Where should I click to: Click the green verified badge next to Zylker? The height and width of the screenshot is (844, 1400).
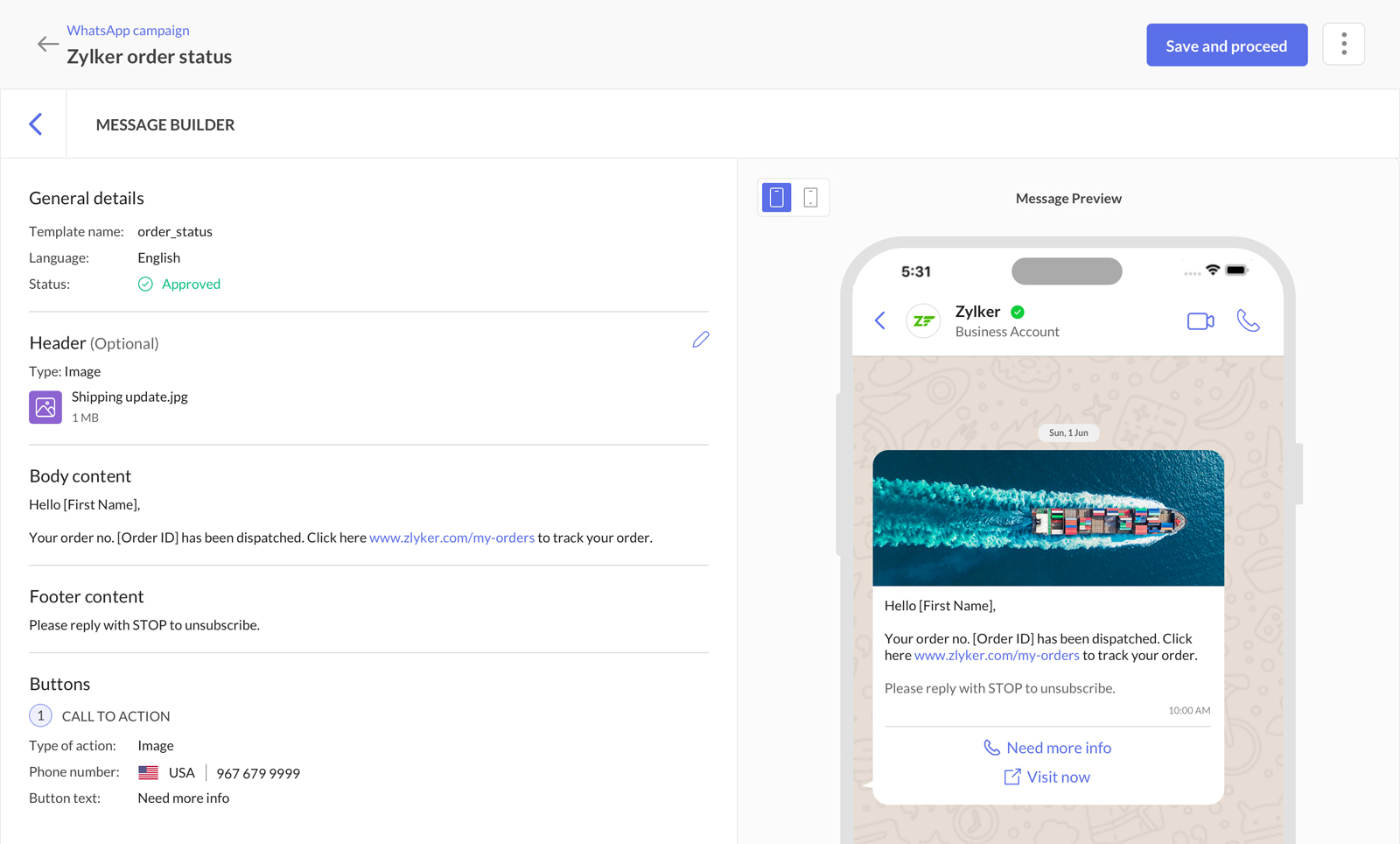1017,311
